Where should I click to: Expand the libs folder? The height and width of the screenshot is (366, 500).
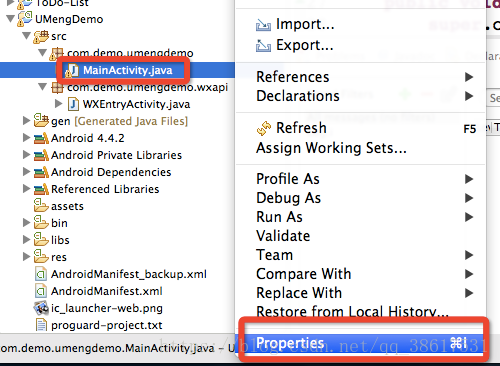[x=26, y=240]
